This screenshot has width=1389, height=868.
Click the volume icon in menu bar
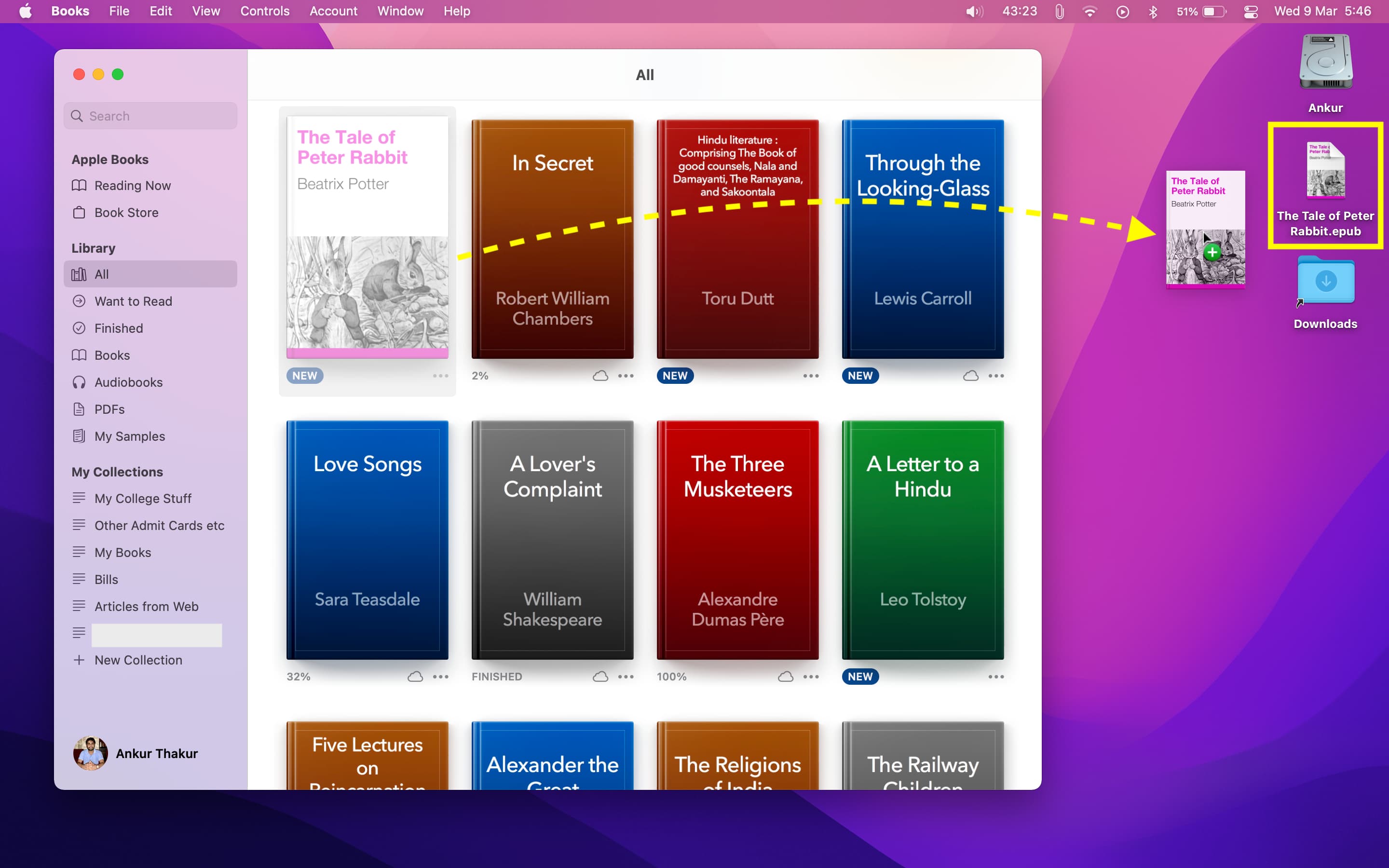click(x=974, y=12)
